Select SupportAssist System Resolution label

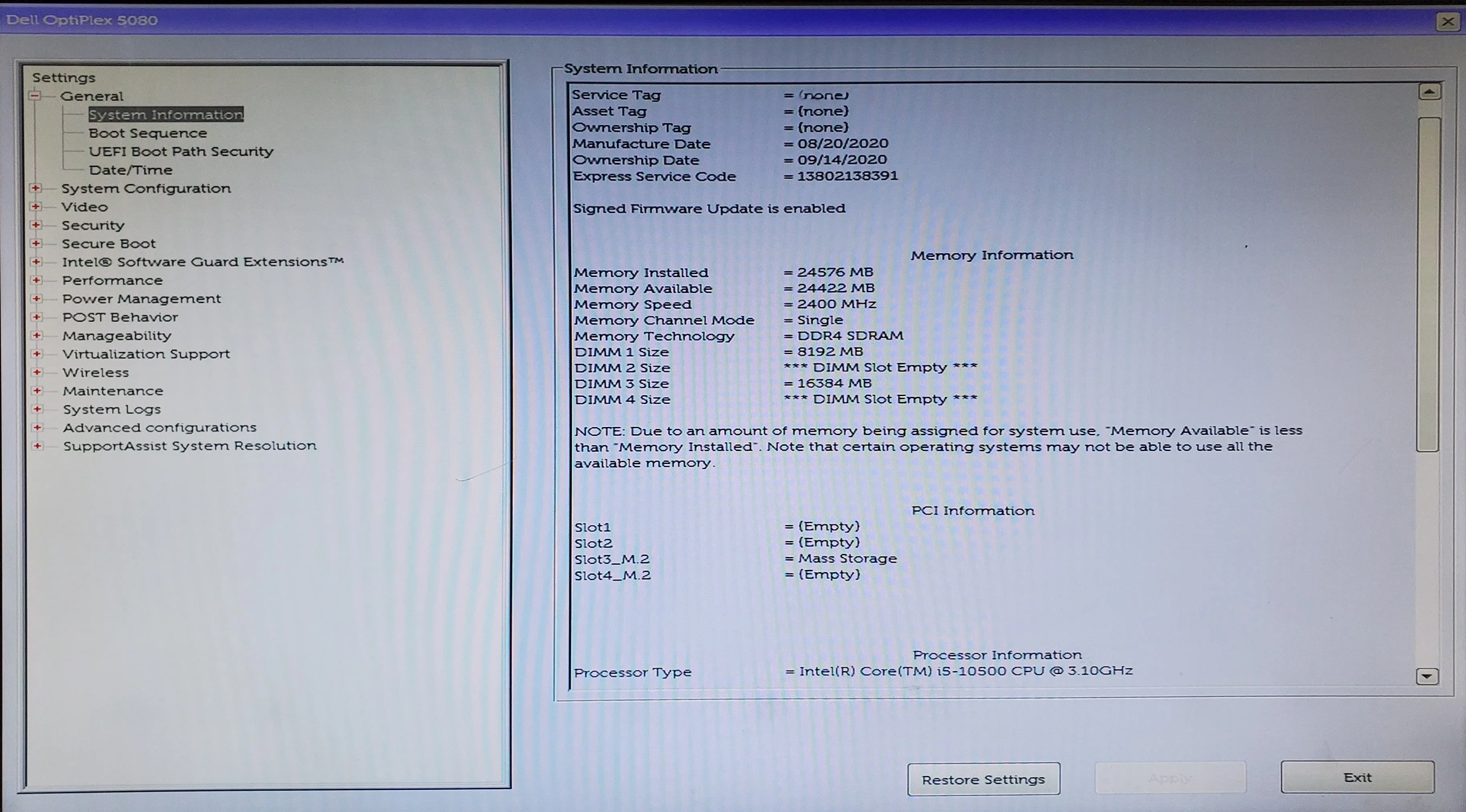(190, 445)
